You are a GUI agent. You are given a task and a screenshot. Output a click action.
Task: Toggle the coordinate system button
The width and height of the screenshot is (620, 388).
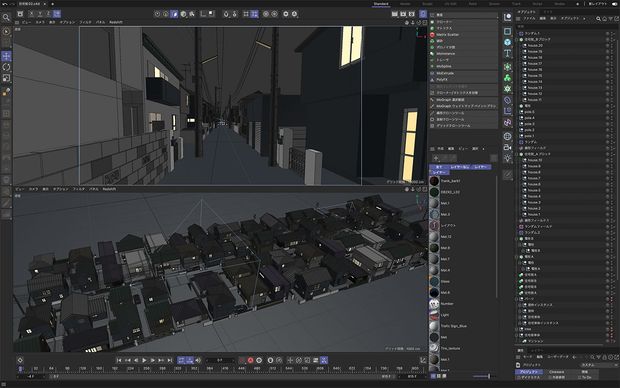(x=57, y=14)
